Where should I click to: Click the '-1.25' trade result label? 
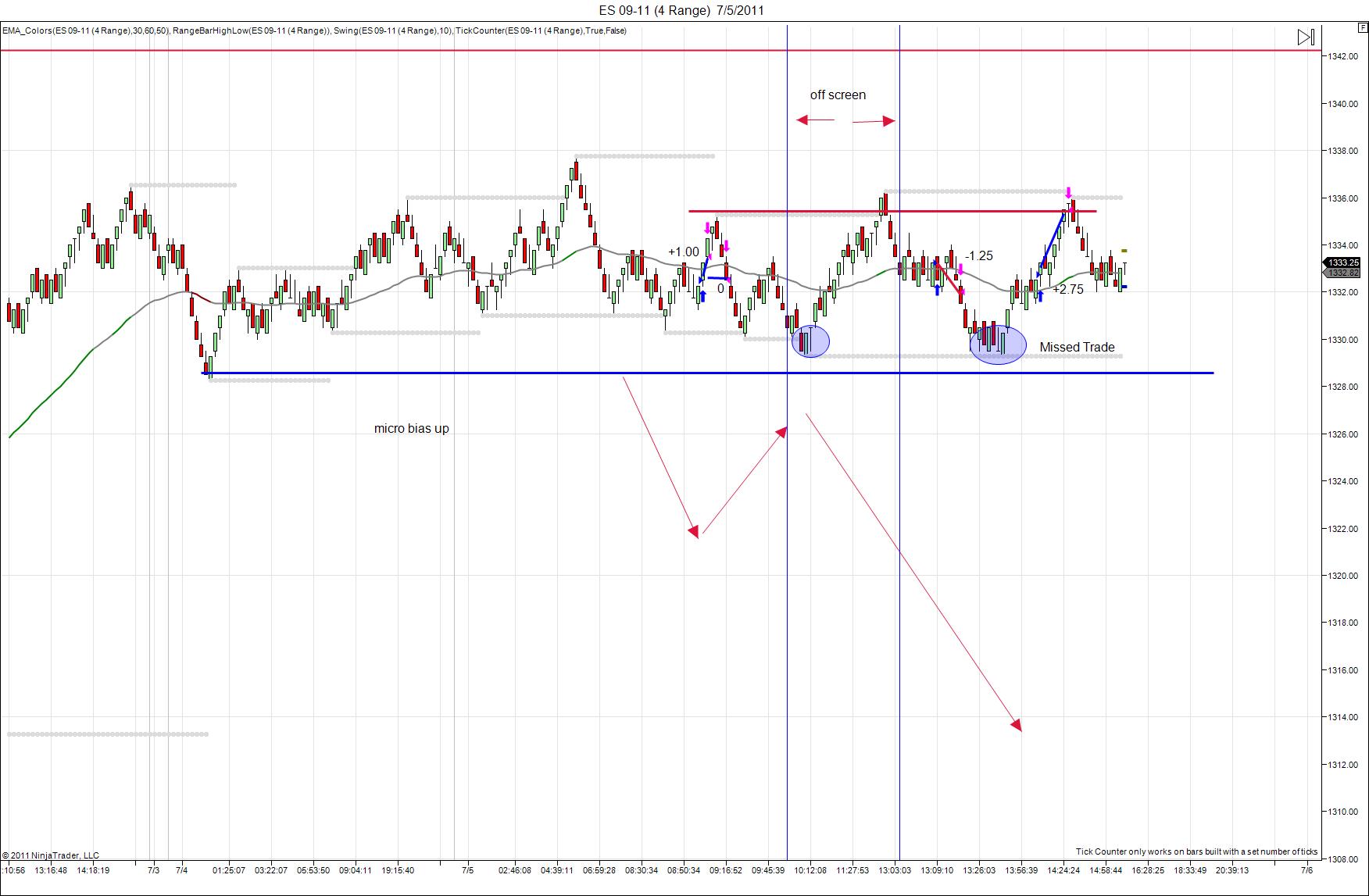[x=978, y=255]
